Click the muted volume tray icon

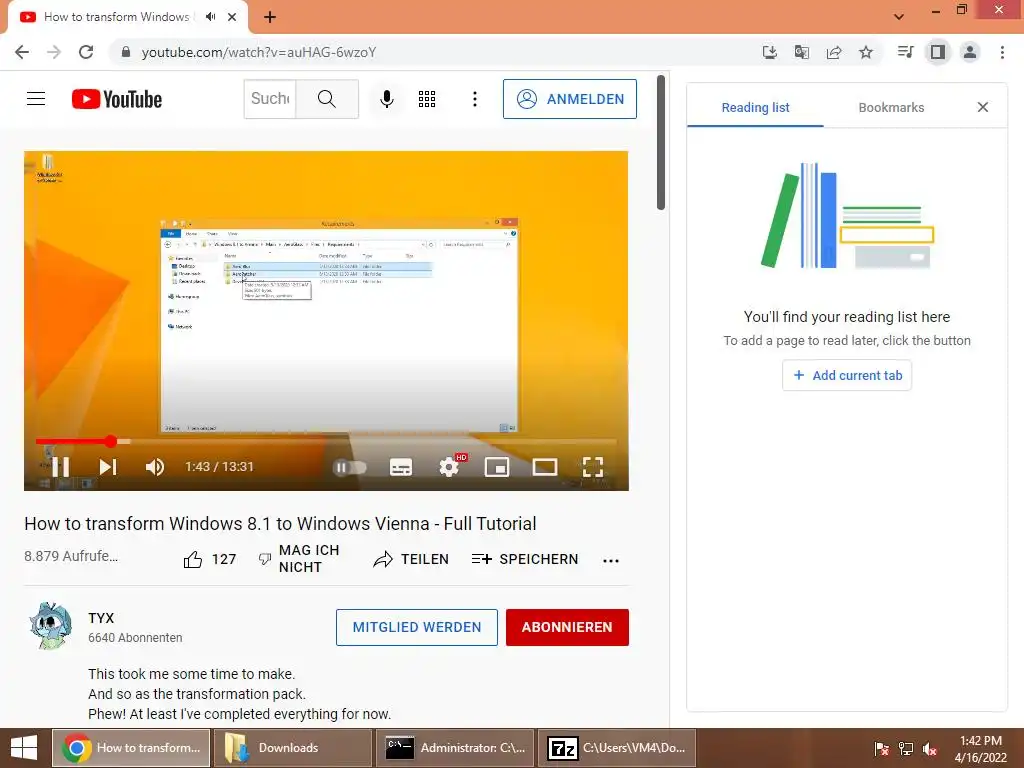930,748
